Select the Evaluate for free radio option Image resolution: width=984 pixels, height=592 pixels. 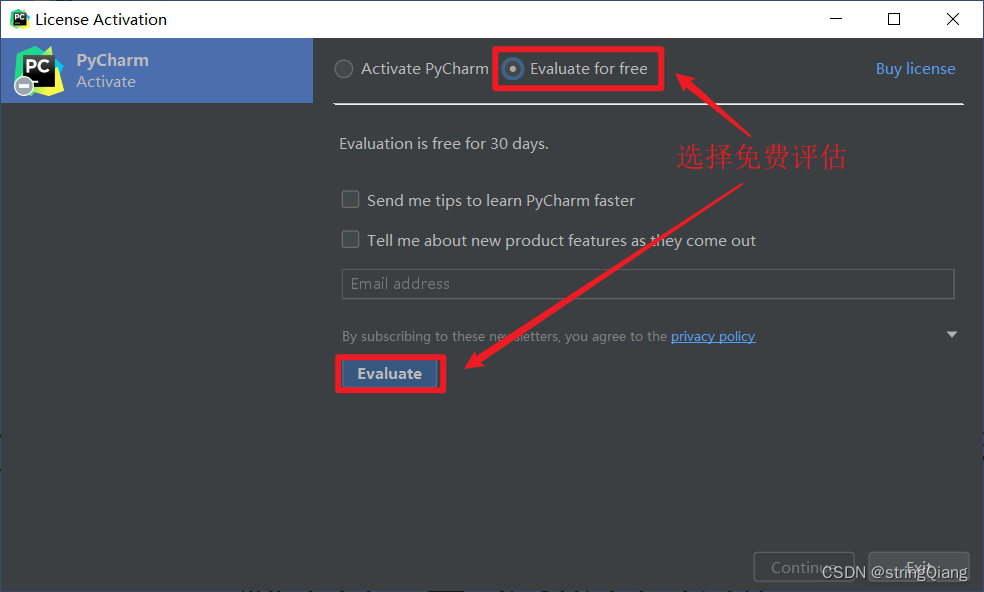[513, 69]
